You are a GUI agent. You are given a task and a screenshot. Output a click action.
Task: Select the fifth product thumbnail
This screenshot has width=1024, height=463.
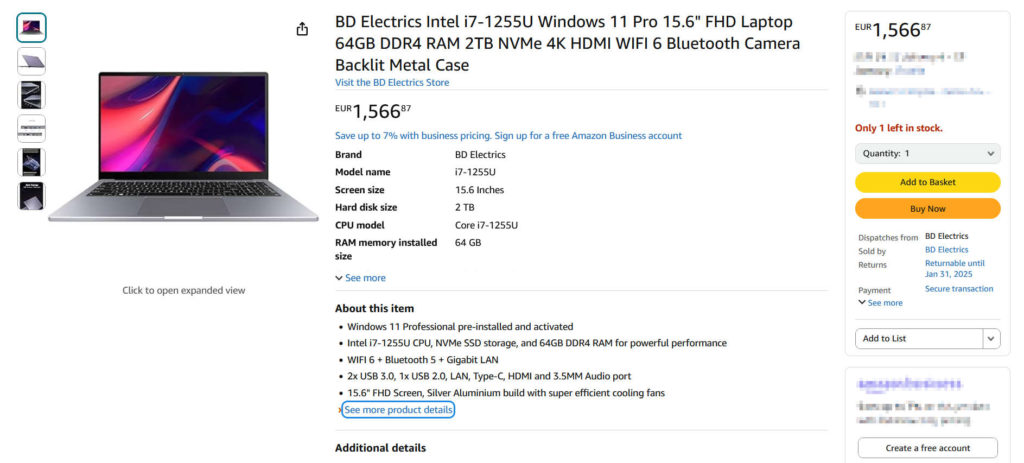[x=31, y=162]
